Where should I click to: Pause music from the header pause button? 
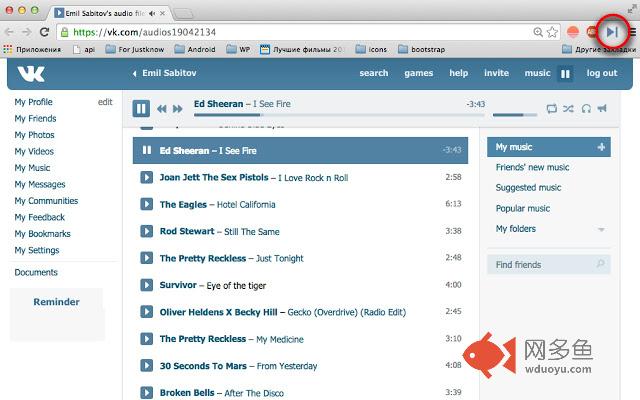click(x=565, y=74)
